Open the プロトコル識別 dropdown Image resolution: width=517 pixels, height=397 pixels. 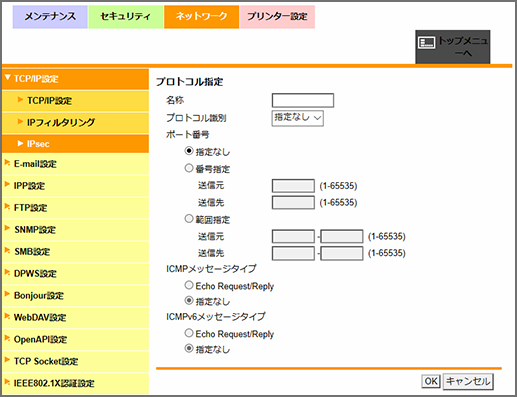point(297,118)
